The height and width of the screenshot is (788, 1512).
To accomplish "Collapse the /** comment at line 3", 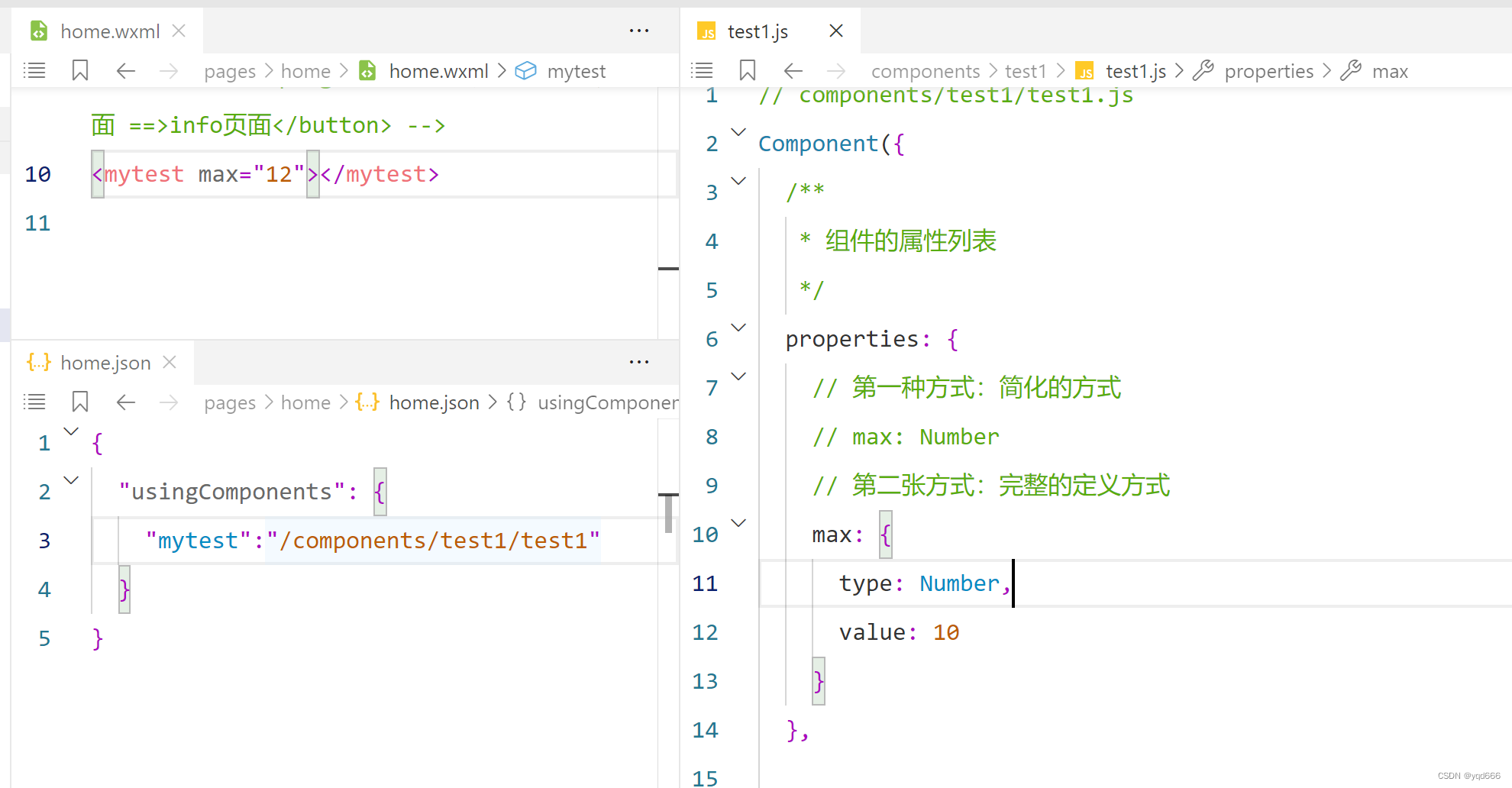I will (738, 181).
